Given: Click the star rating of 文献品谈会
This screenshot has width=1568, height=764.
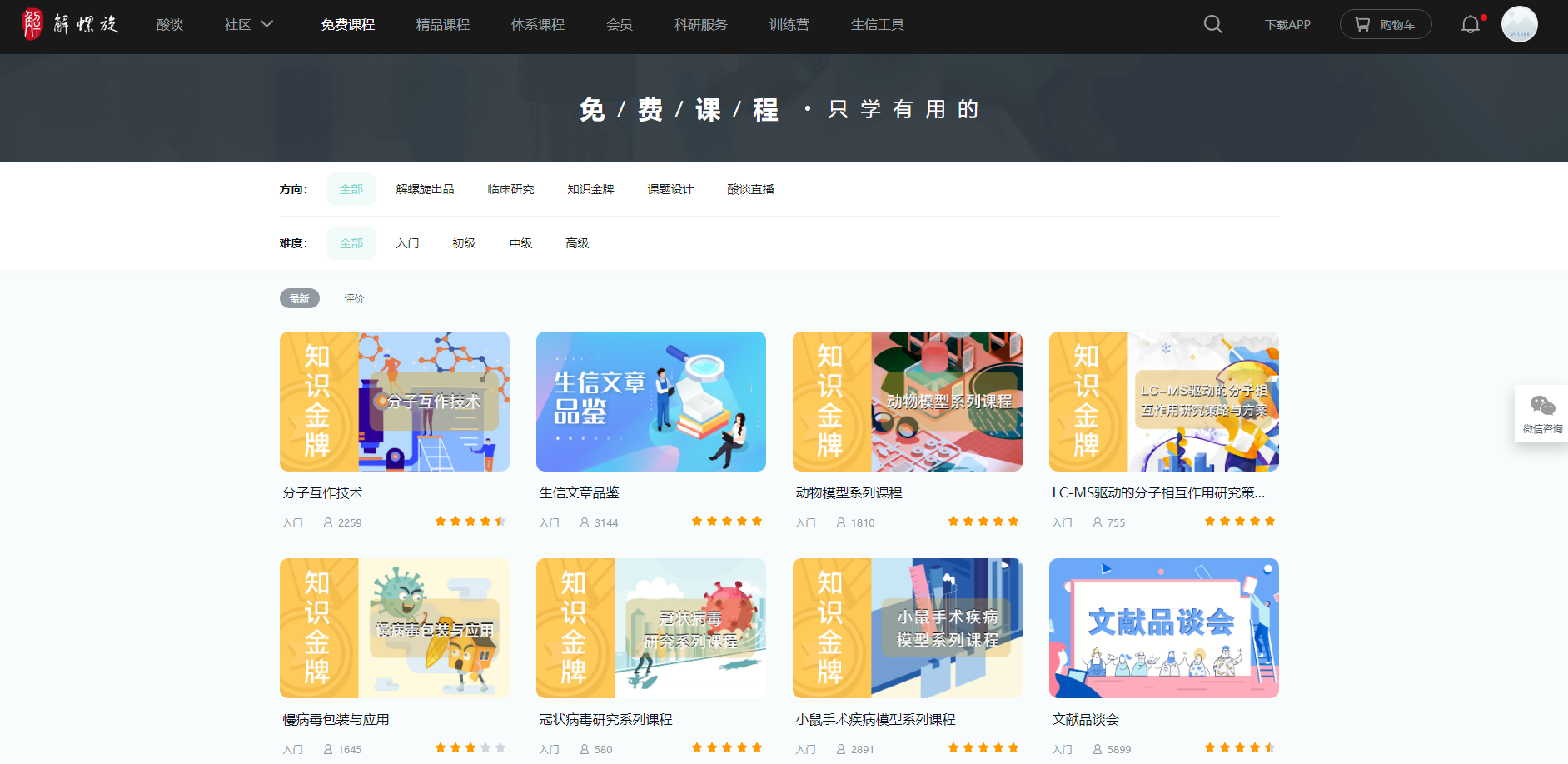Looking at the screenshot, I should point(1240,748).
